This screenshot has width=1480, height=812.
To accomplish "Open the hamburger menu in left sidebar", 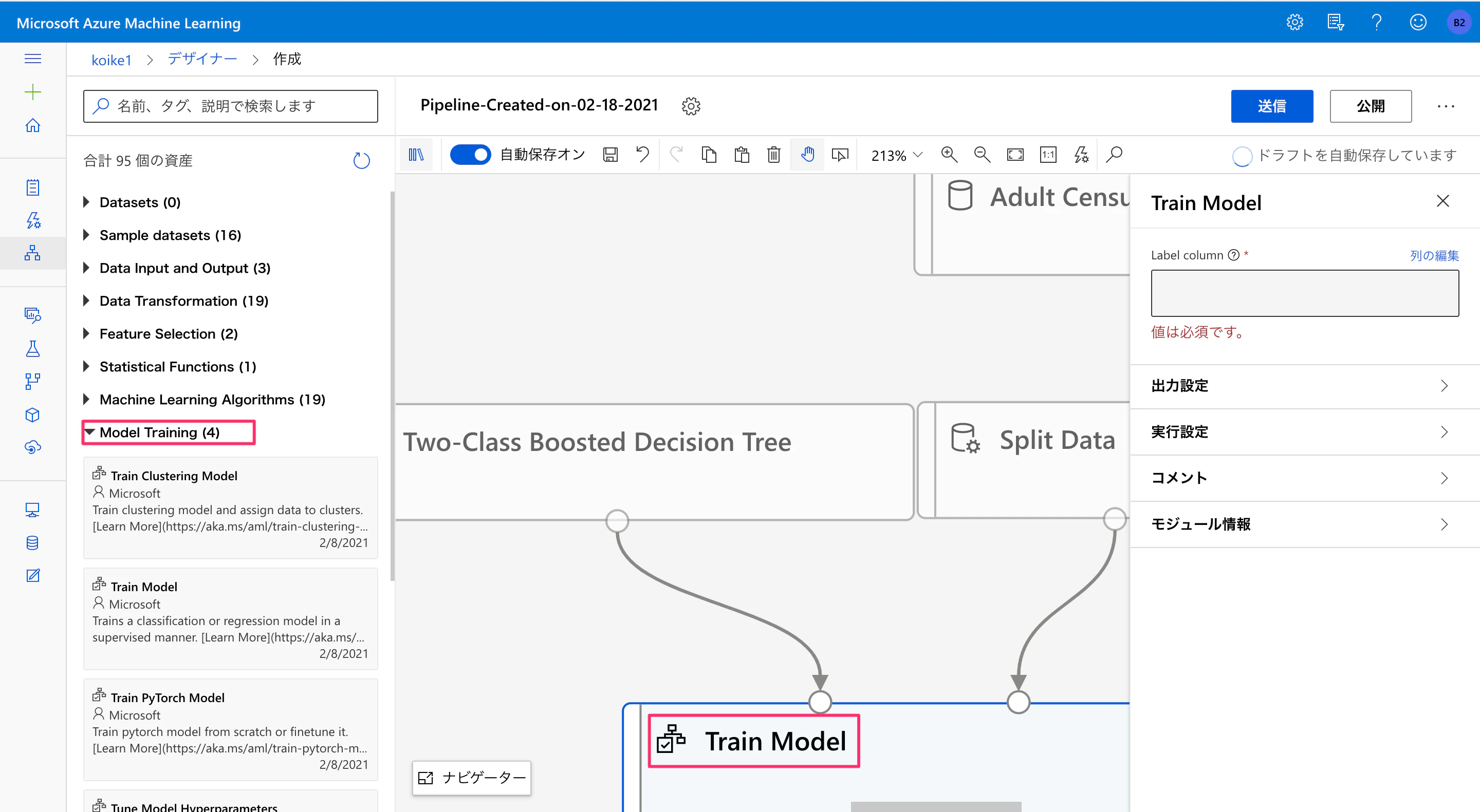I will [33, 59].
